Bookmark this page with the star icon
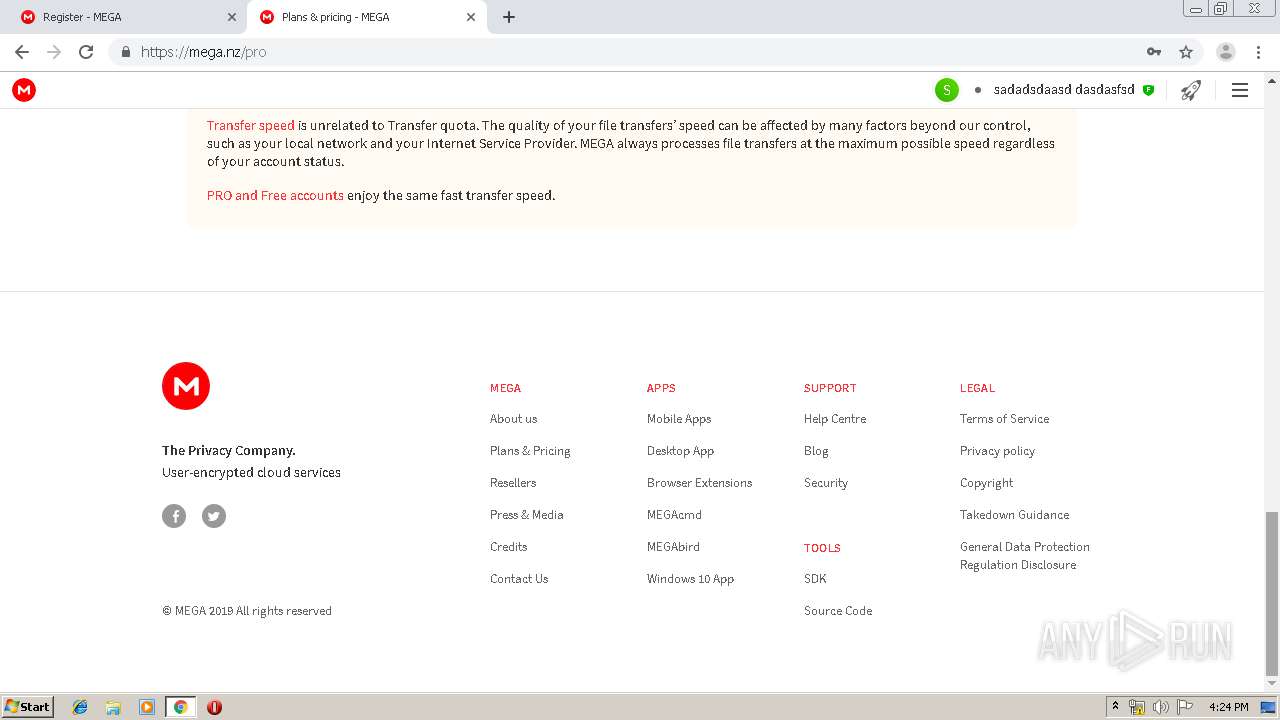The width and height of the screenshot is (1280, 720). [x=1186, y=52]
